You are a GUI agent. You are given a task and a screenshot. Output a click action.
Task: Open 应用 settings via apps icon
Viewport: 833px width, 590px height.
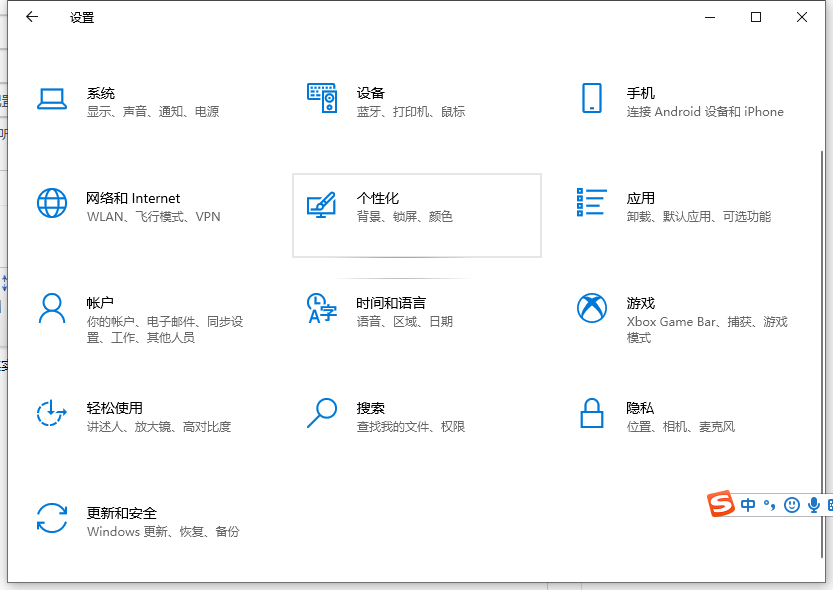tap(592, 203)
